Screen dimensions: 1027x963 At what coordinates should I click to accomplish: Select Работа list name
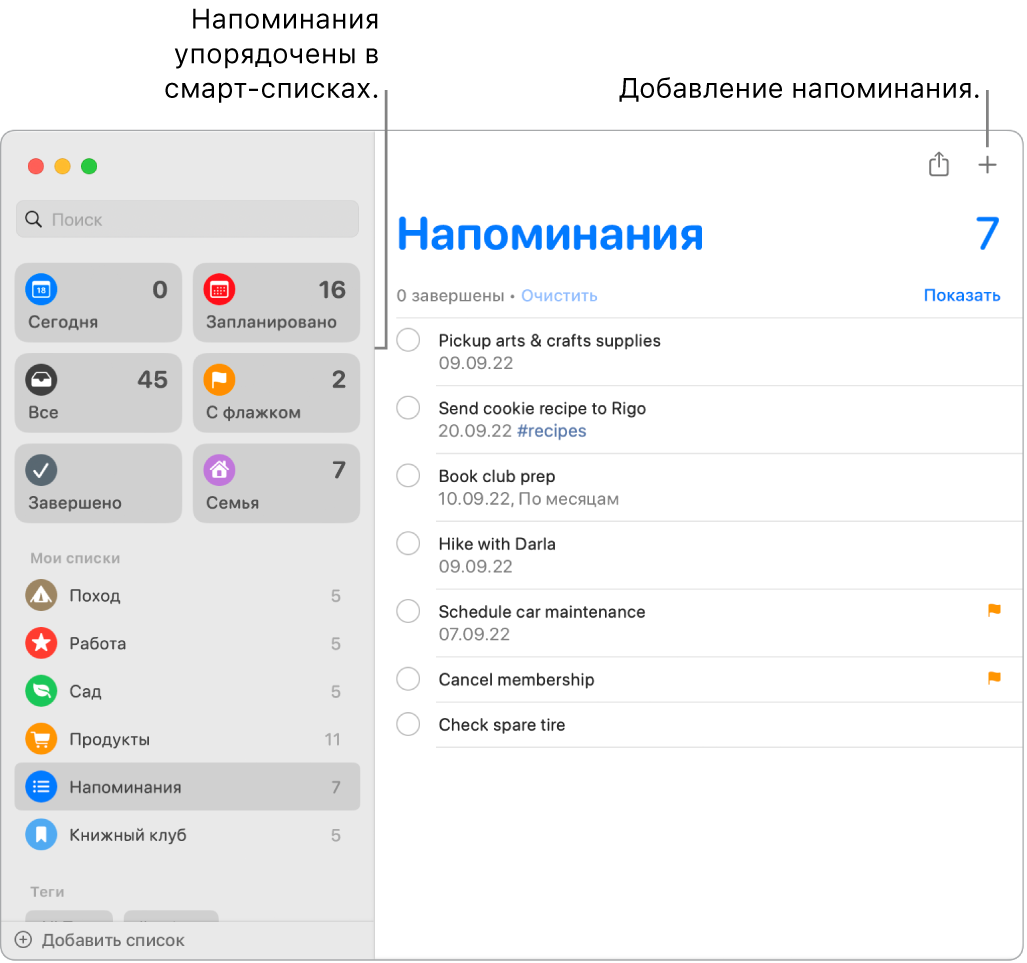pyautogui.click(x=98, y=643)
